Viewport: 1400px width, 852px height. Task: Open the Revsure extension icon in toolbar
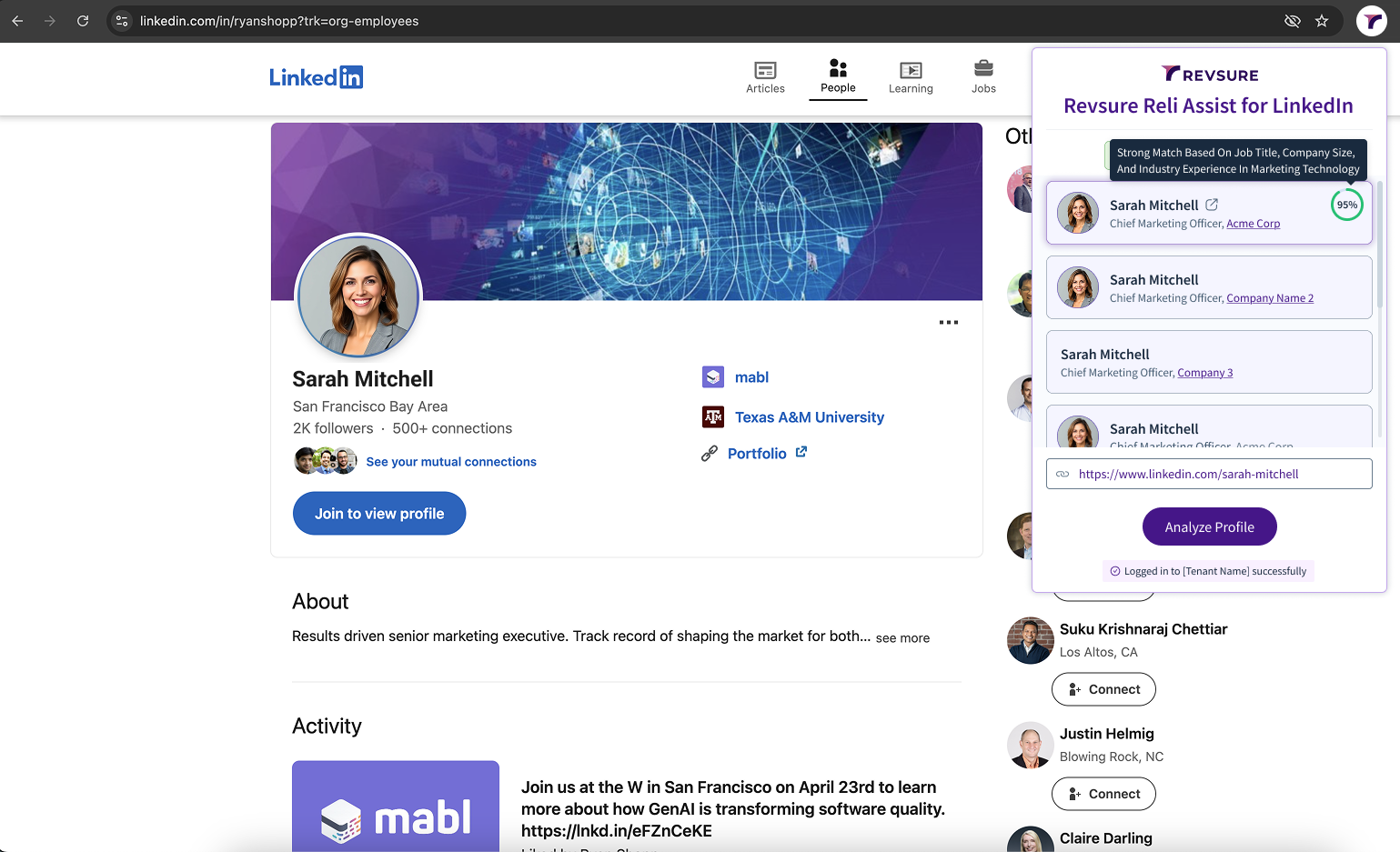[1371, 21]
